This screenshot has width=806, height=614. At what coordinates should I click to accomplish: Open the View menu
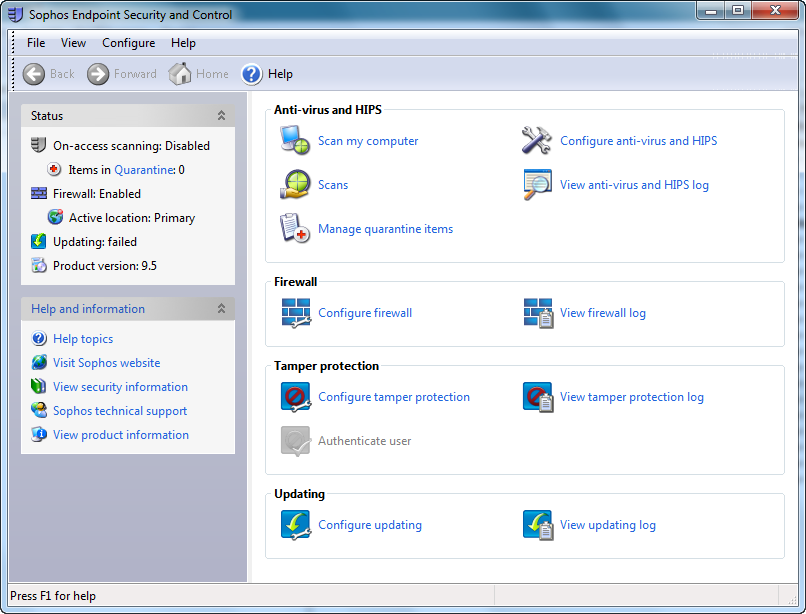73,43
